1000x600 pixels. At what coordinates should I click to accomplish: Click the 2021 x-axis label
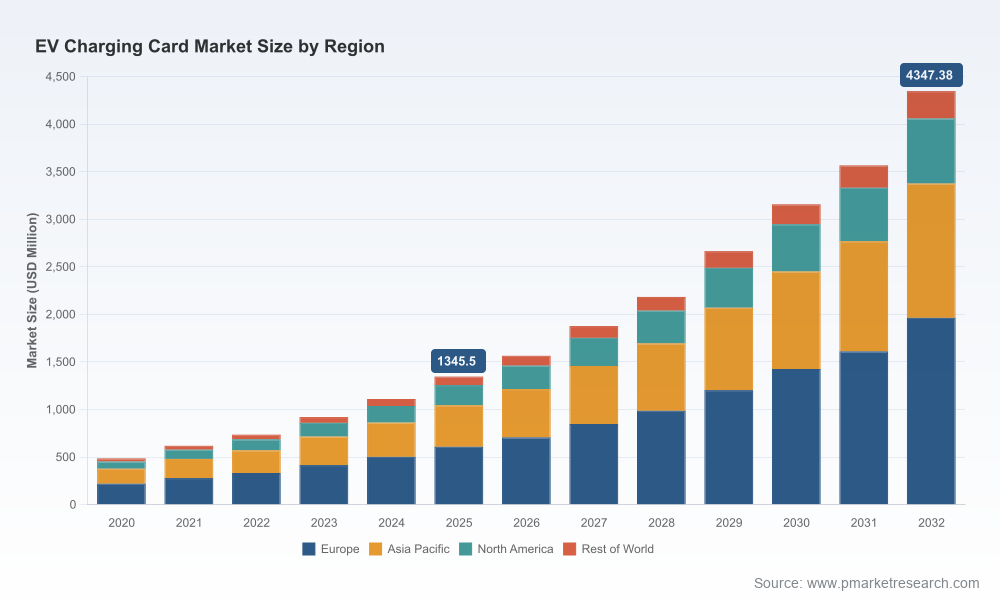pos(189,523)
